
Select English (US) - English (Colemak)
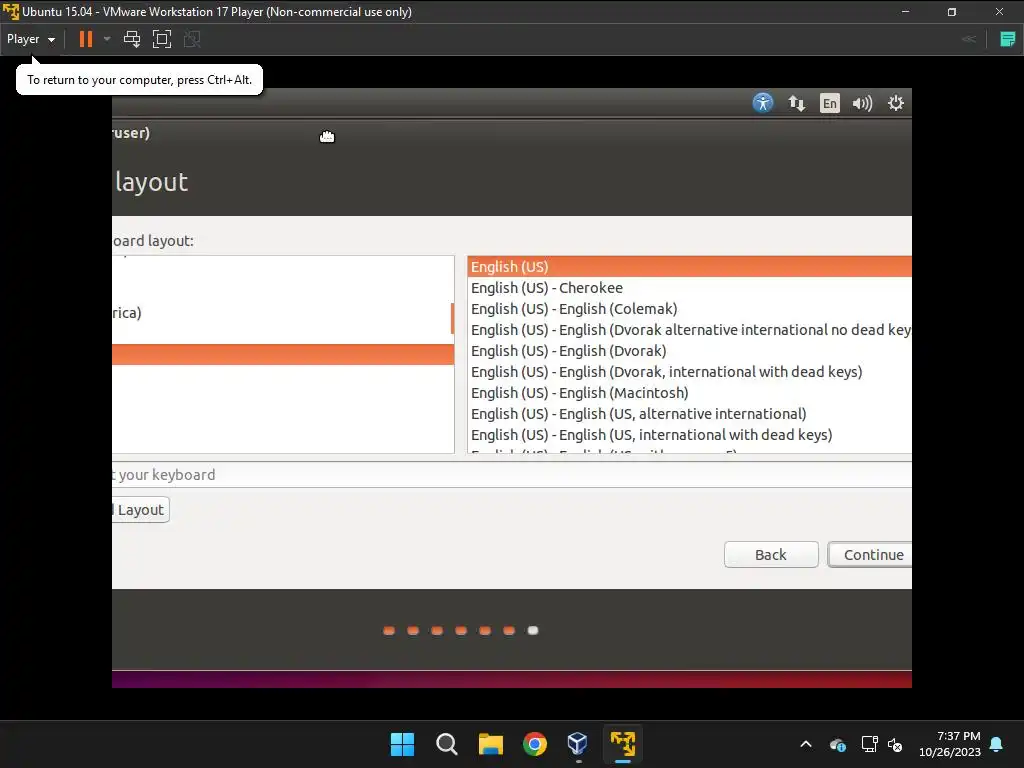690,309
